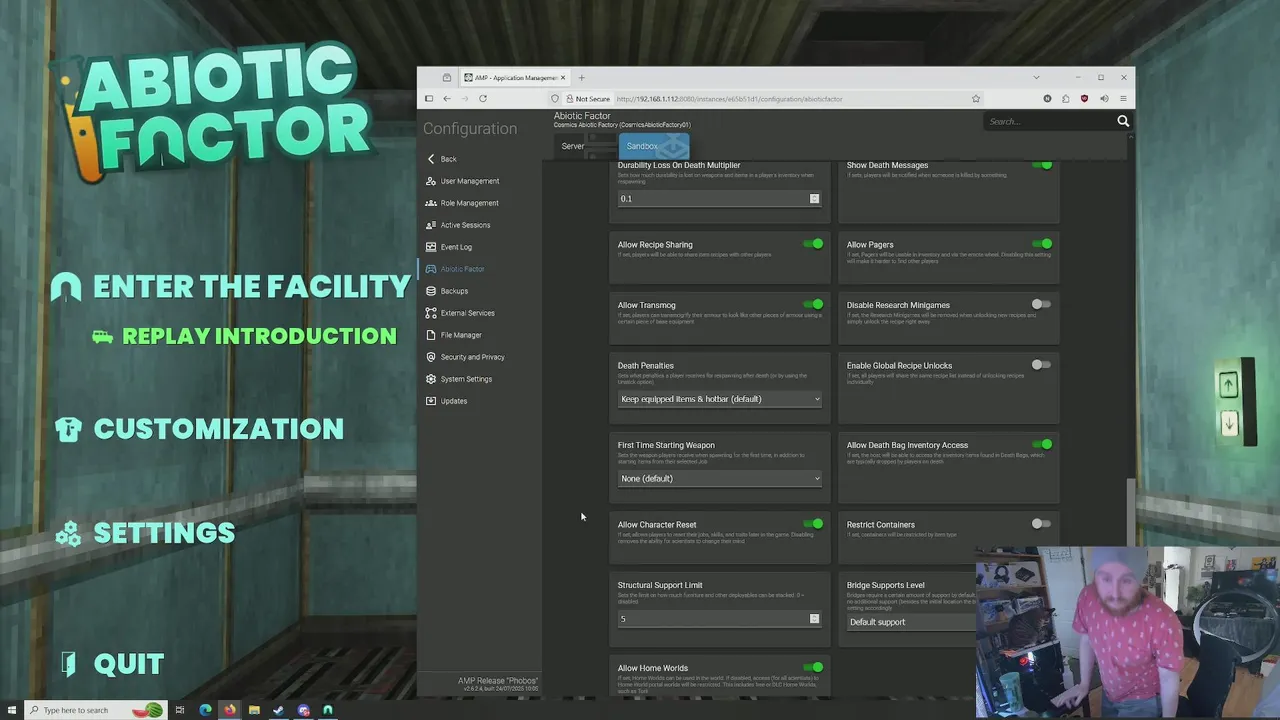Screen dimensions: 1280x720
Task: Click the configuration Search input field
Action: [x=1048, y=121]
